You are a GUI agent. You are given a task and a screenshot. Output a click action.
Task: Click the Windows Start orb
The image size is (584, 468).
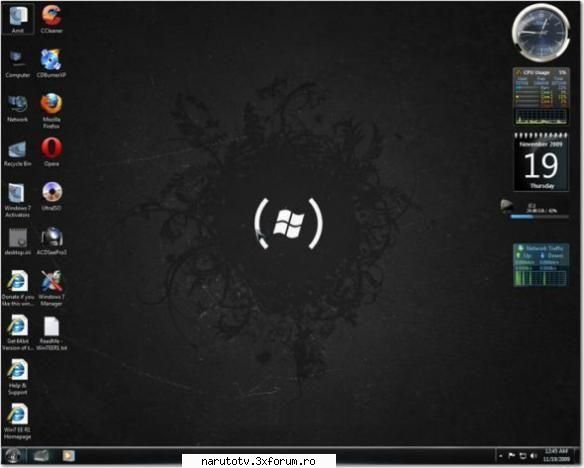(x=13, y=455)
